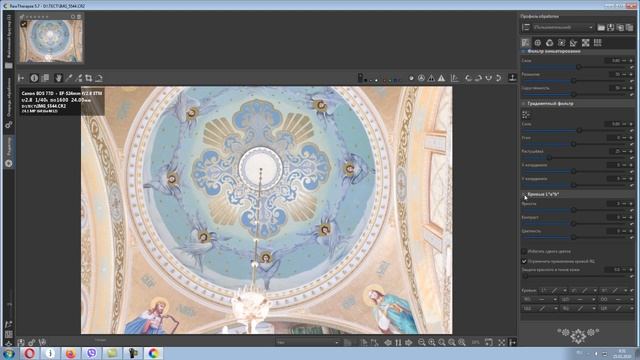Select the Crop tool
Screen dimensions: 640x360
tap(89, 78)
